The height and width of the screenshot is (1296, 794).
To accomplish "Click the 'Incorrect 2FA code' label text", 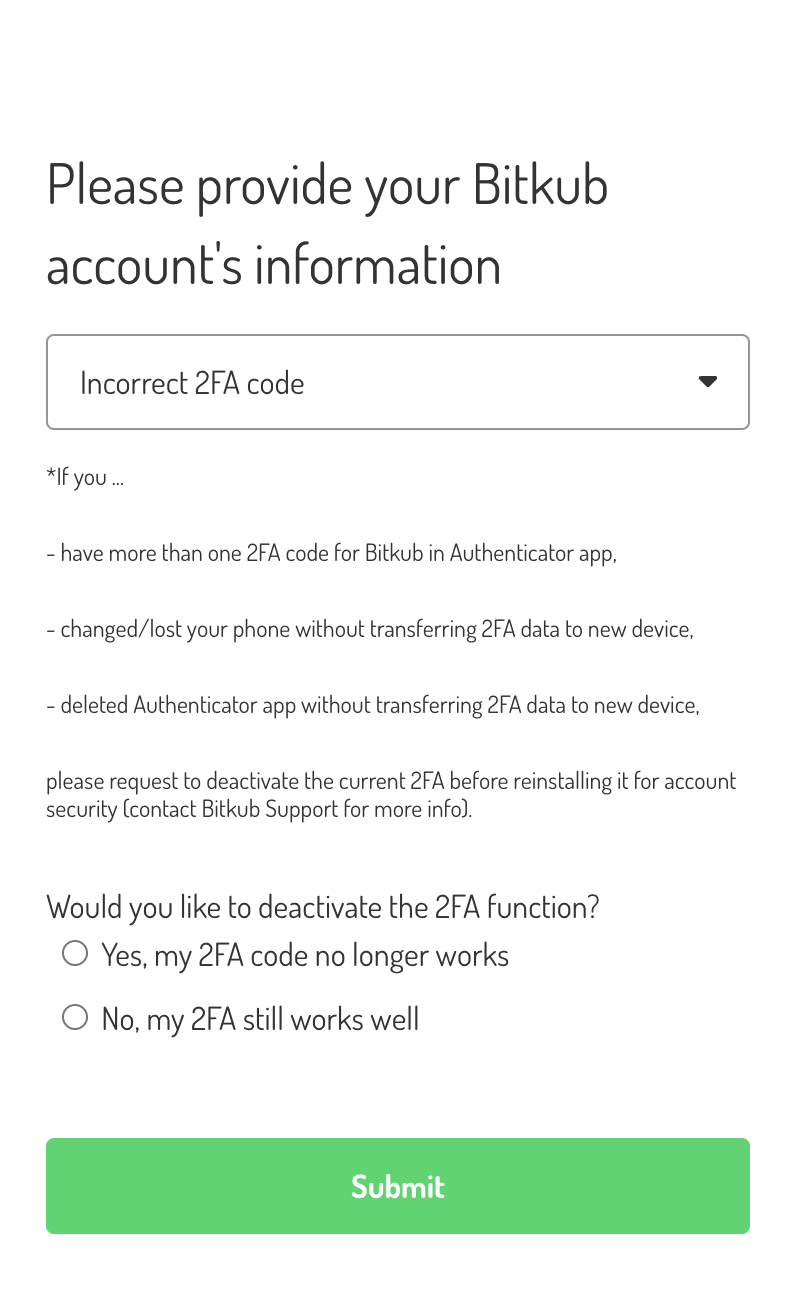I will click(192, 381).
